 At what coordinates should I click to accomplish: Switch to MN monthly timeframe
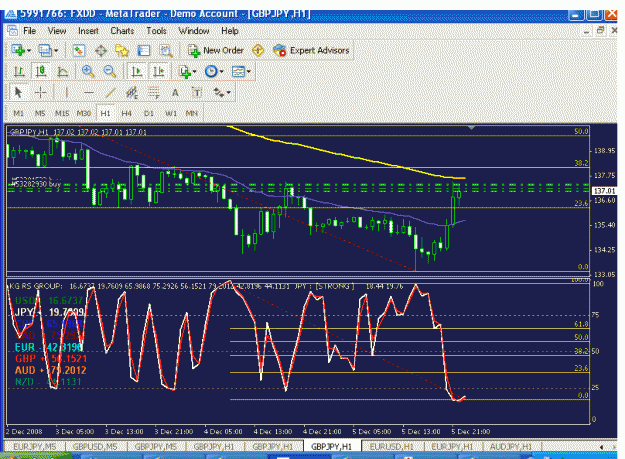click(192, 114)
